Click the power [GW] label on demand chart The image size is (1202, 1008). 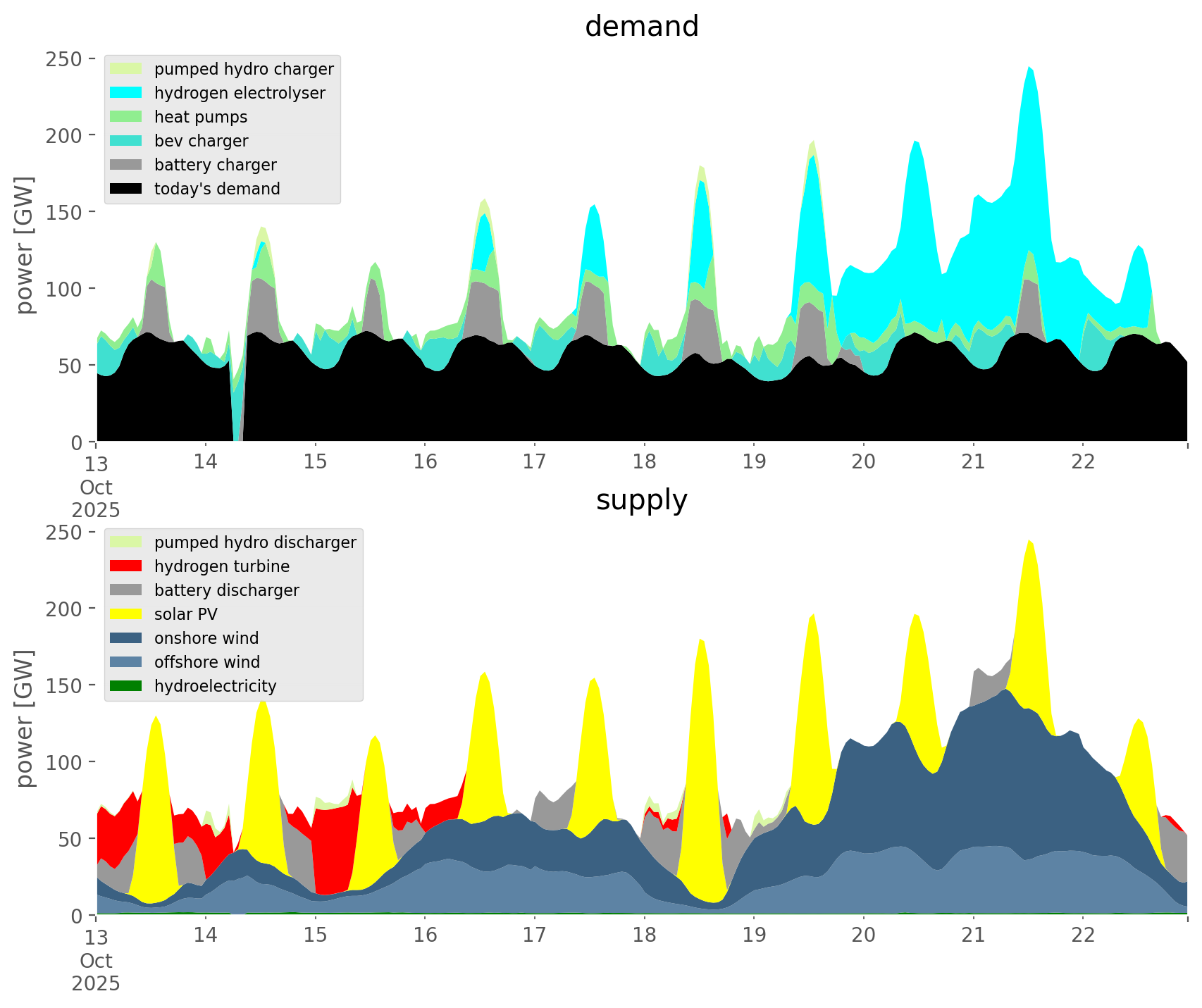[x=25, y=245]
